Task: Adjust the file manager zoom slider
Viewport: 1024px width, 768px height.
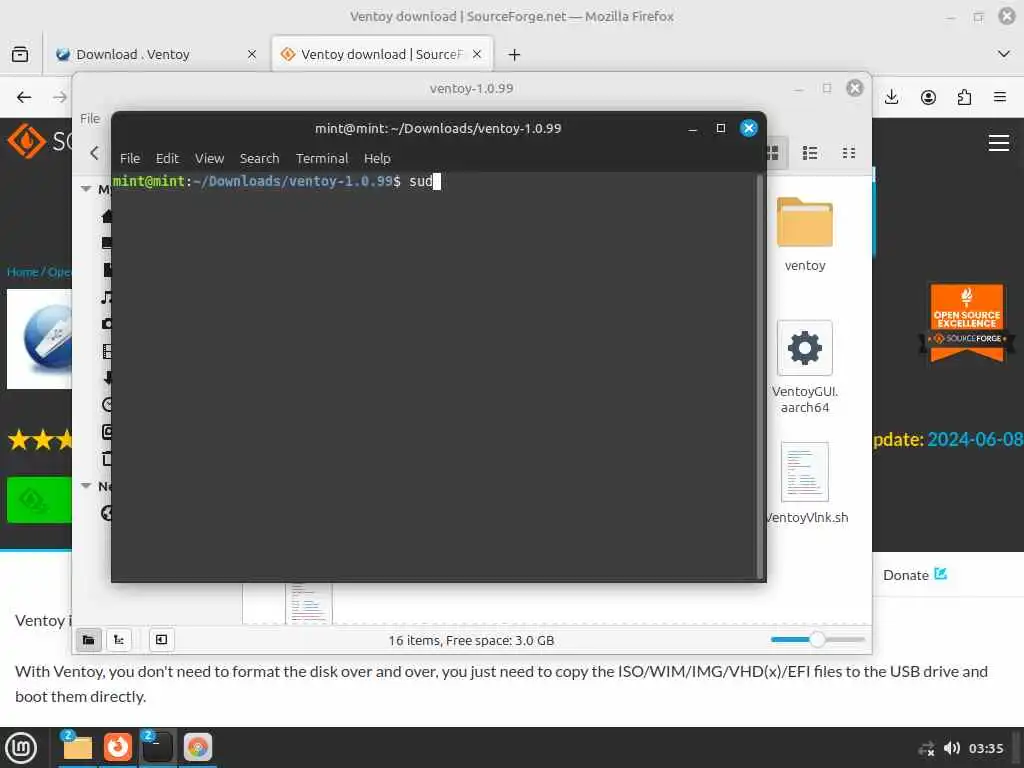Action: click(818, 640)
